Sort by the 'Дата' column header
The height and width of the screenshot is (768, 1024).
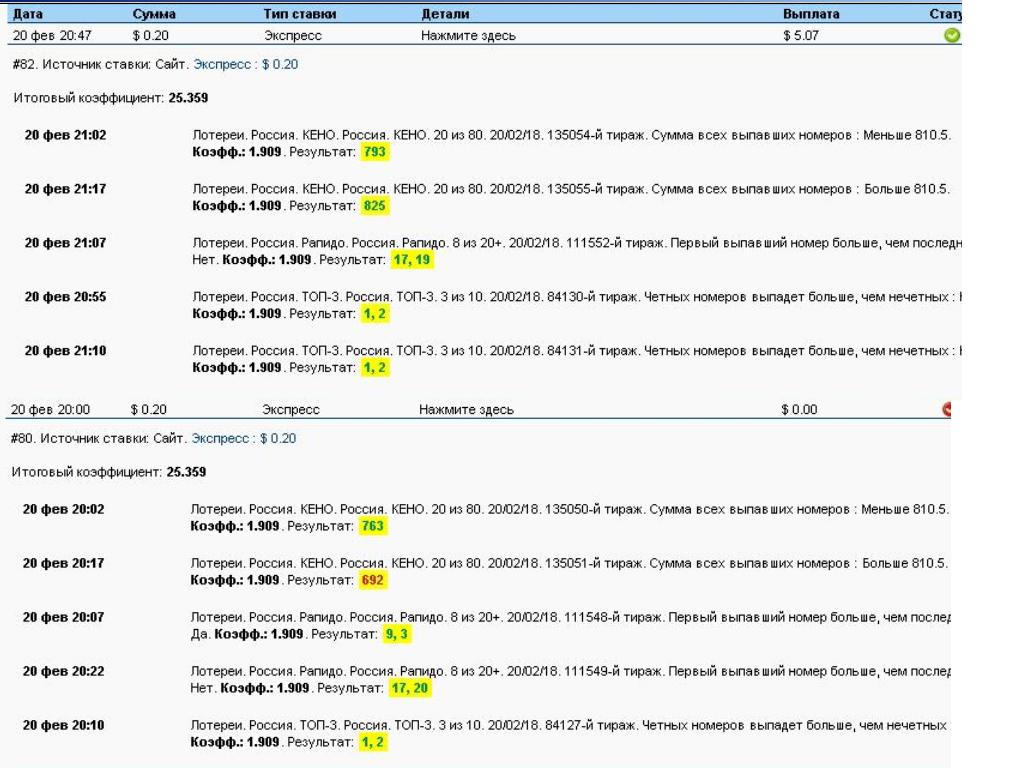point(28,14)
